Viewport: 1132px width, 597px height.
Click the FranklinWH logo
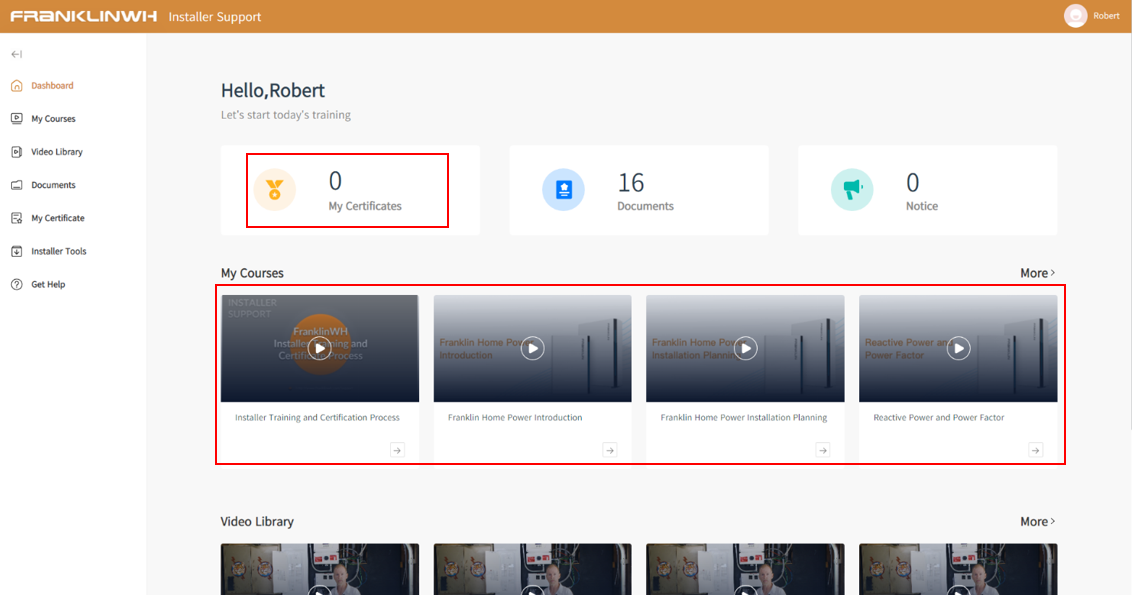(83, 16)
